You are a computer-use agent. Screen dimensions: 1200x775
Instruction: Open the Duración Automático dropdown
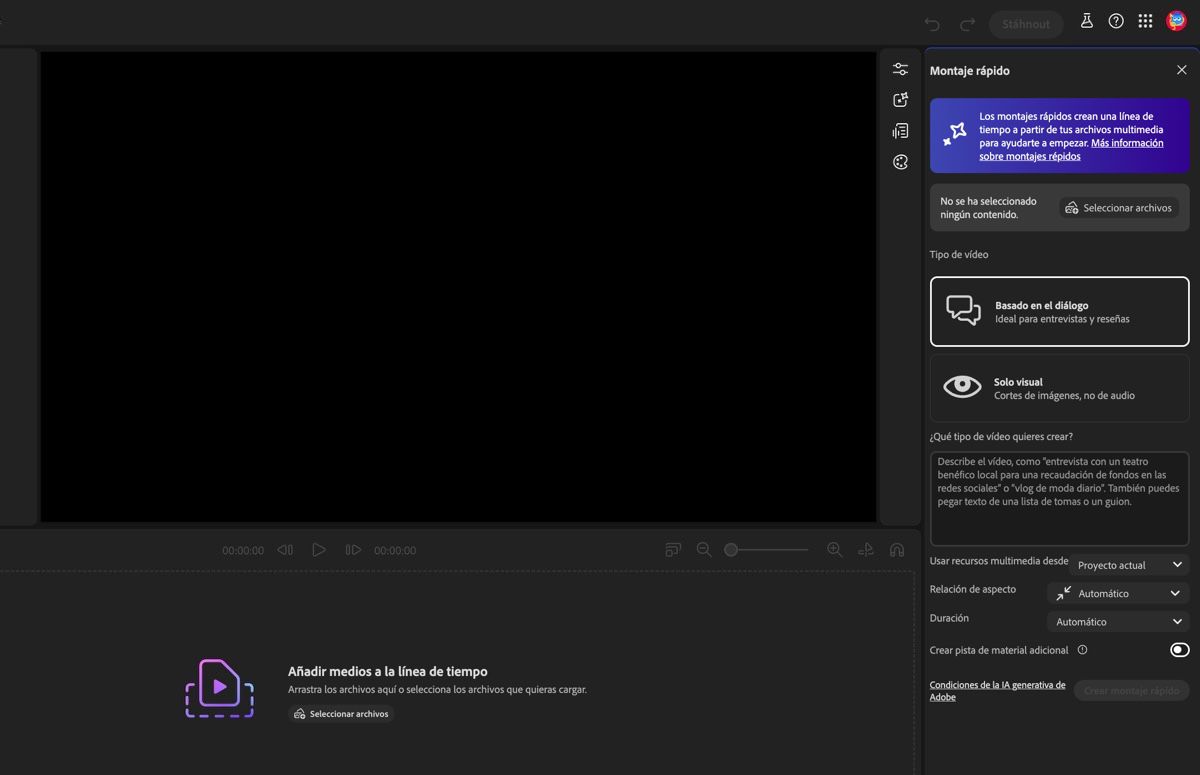click(x=1118, y=621)
